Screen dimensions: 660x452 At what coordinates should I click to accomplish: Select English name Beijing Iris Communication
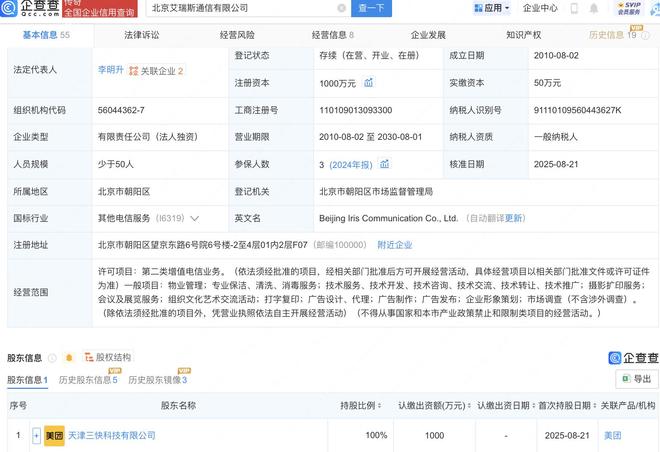(388, 218)
